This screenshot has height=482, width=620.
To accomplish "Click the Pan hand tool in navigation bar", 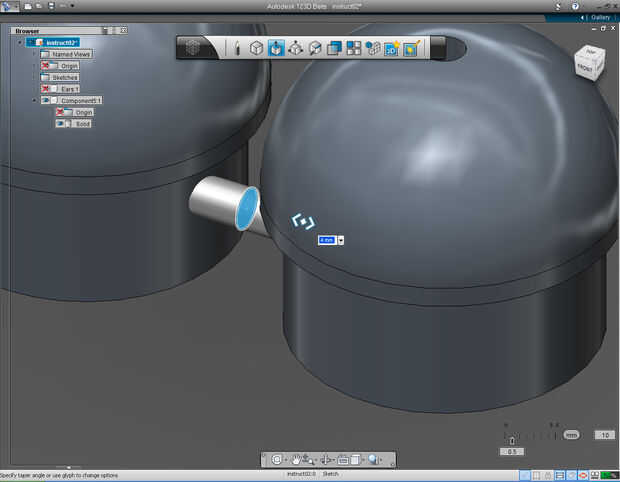I will tap(296, 459).
